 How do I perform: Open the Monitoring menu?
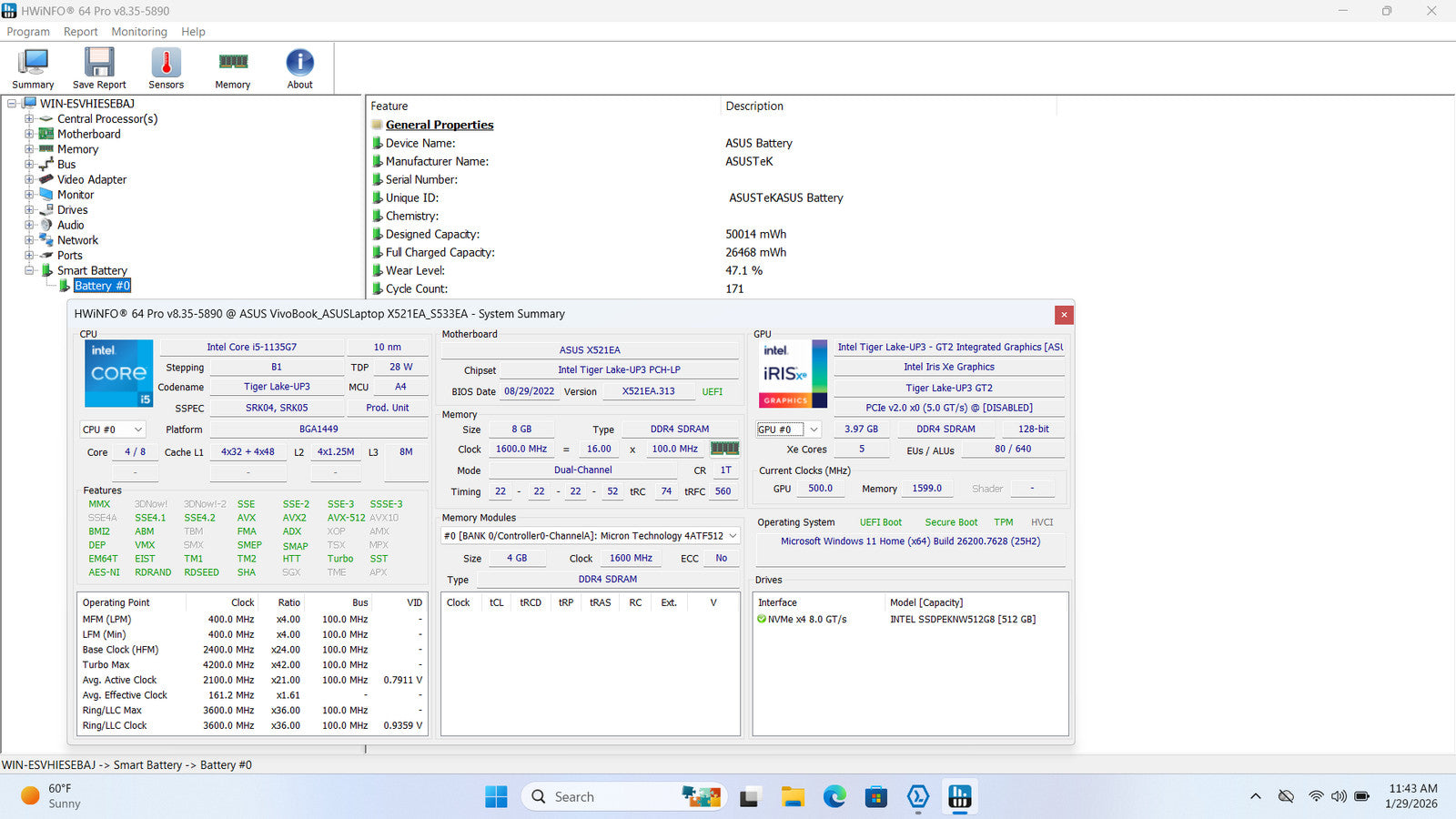click(139, 32)
